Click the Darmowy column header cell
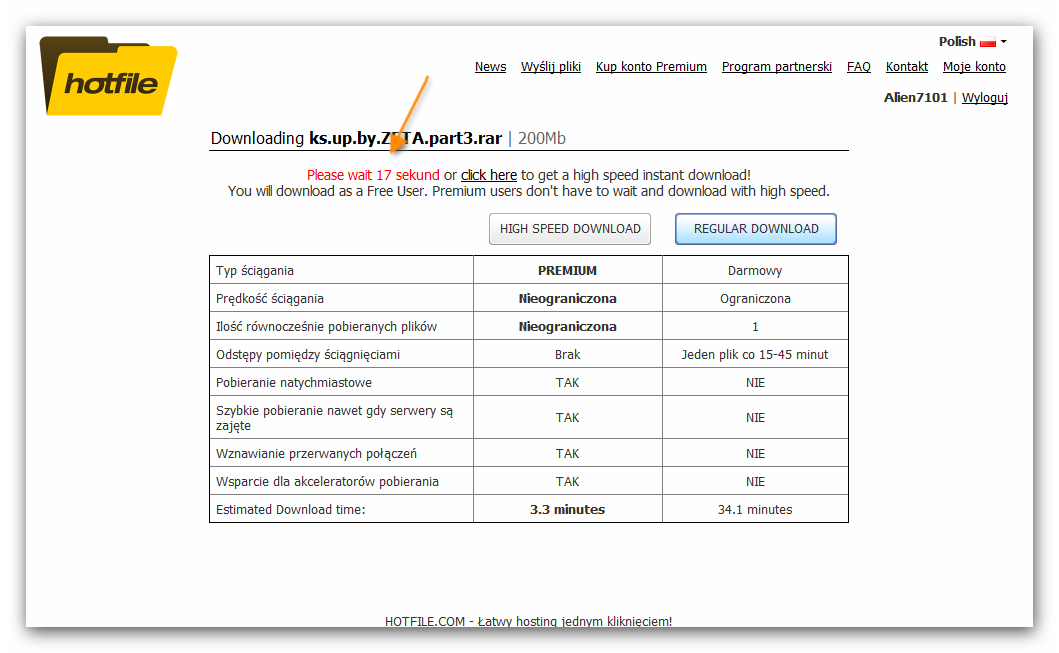This screenshot has width=1059, height=653. click(755, 270)
